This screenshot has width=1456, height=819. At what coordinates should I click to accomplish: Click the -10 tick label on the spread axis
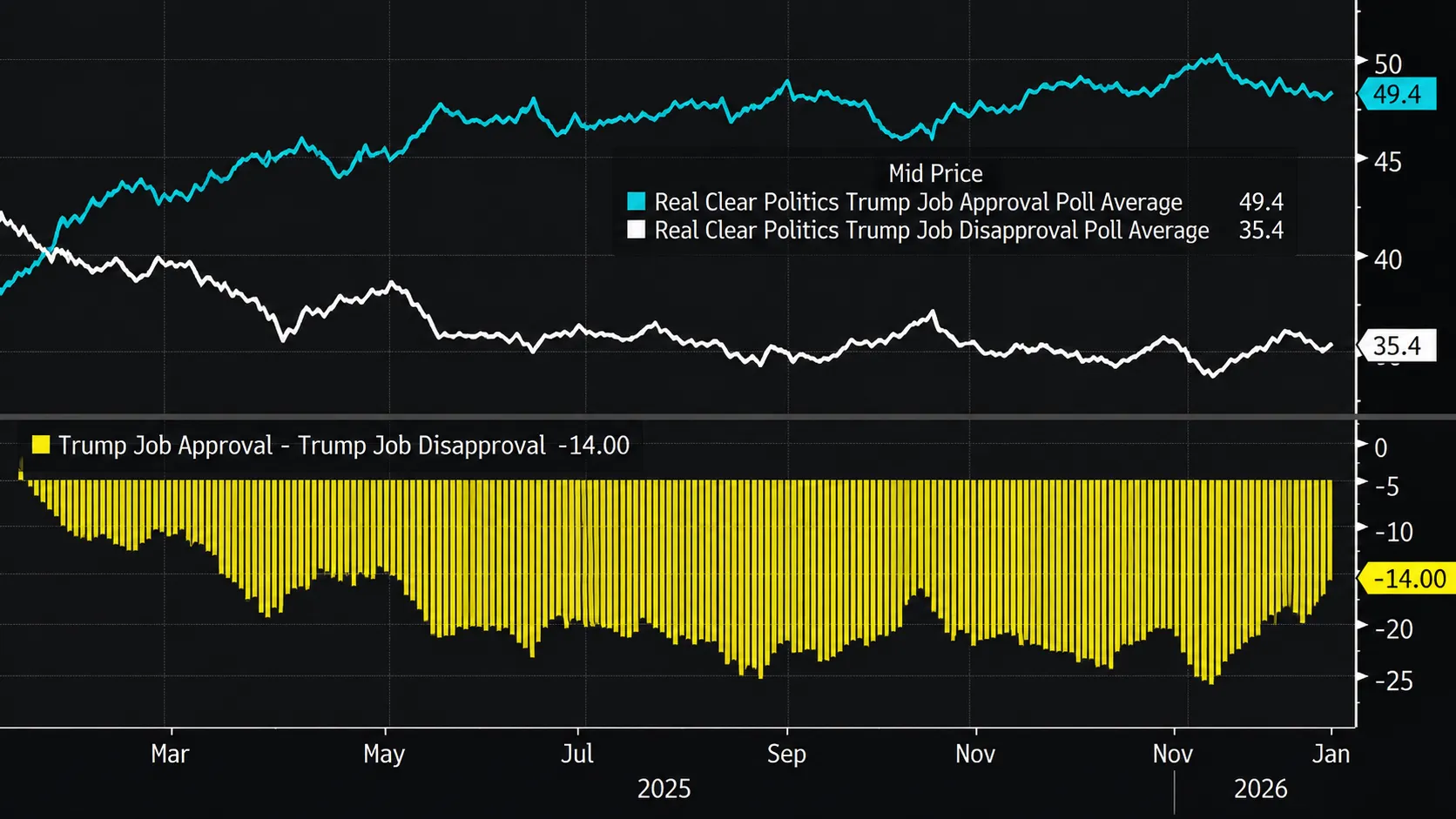pos(1393,532)
